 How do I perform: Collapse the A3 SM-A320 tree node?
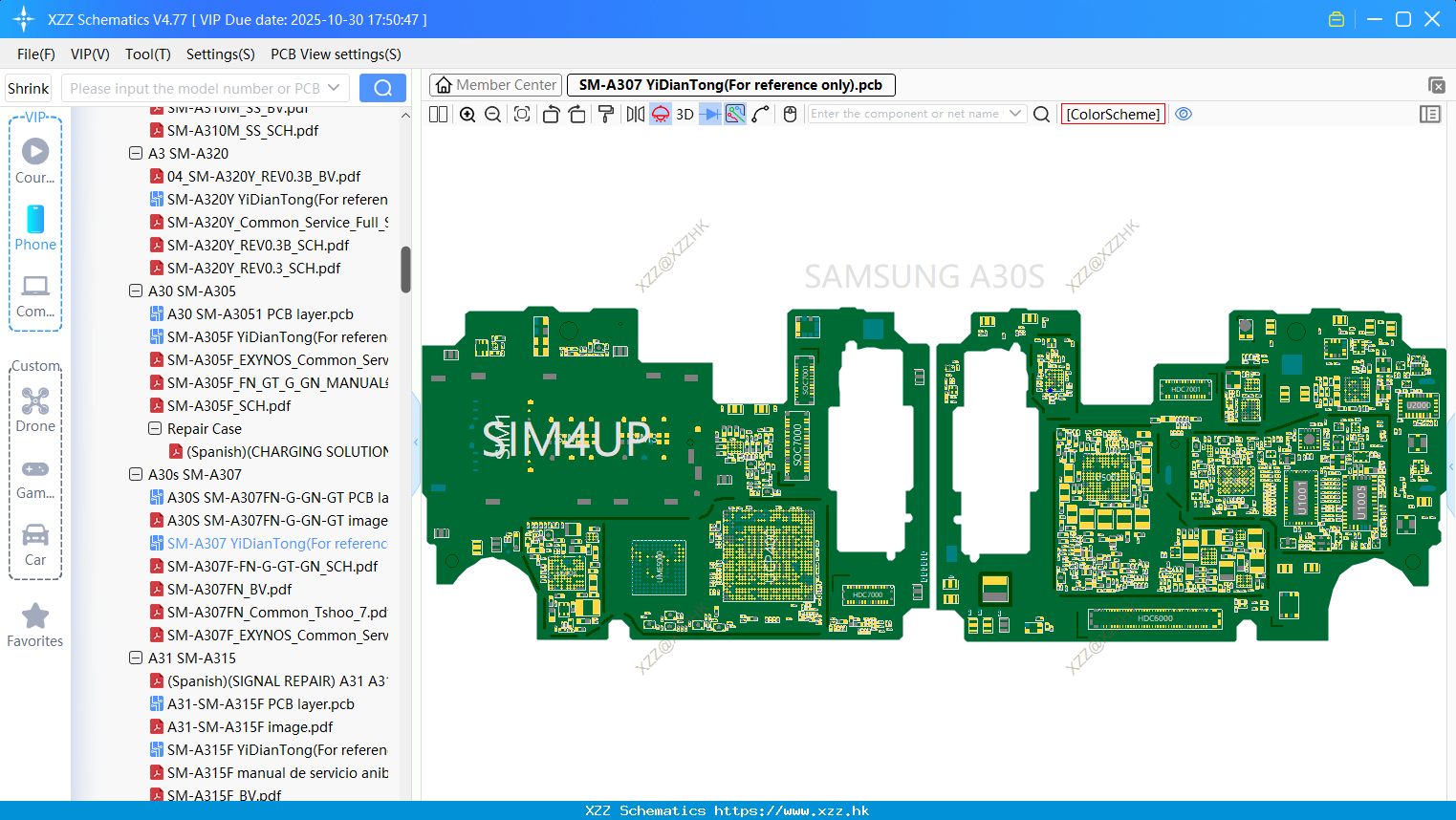(136, 153)
